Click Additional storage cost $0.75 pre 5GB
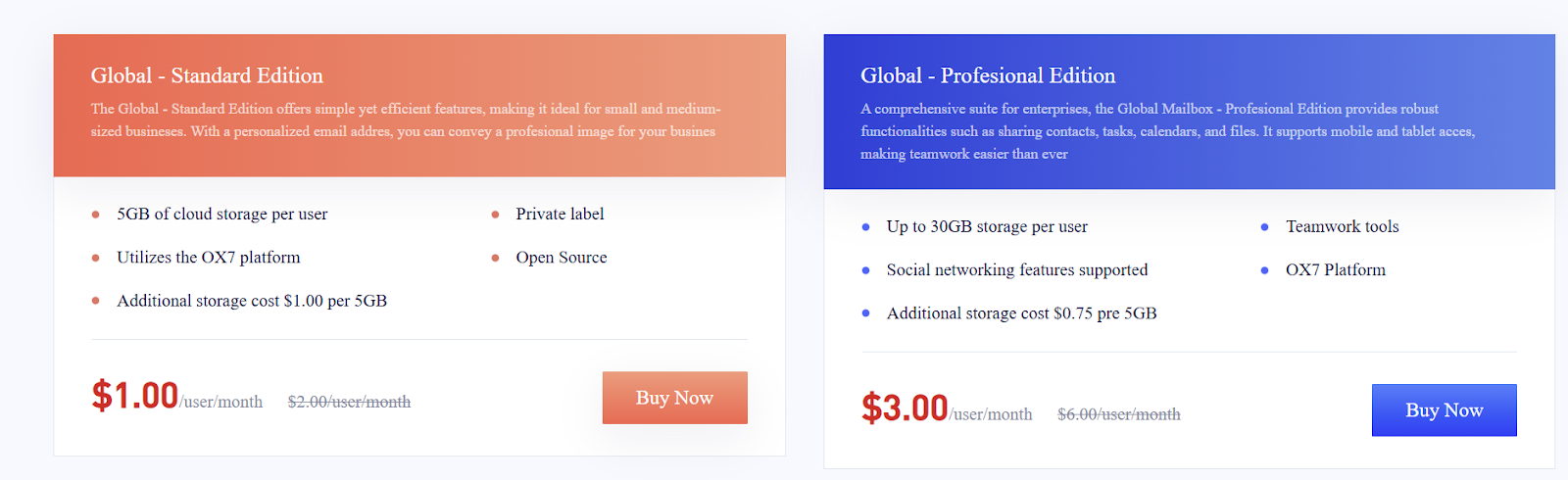 1021,313
